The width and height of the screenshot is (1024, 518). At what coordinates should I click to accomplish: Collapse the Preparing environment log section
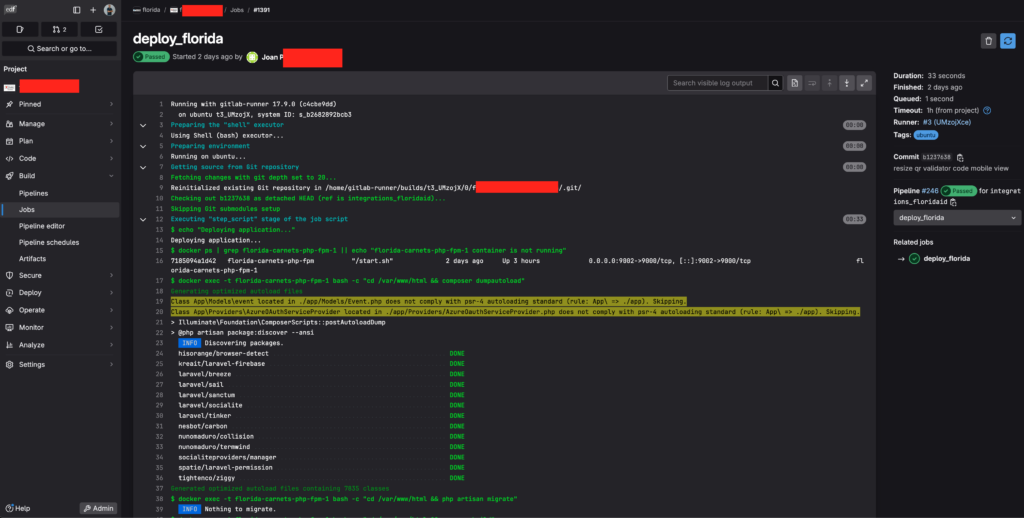[x=143, y=146]
